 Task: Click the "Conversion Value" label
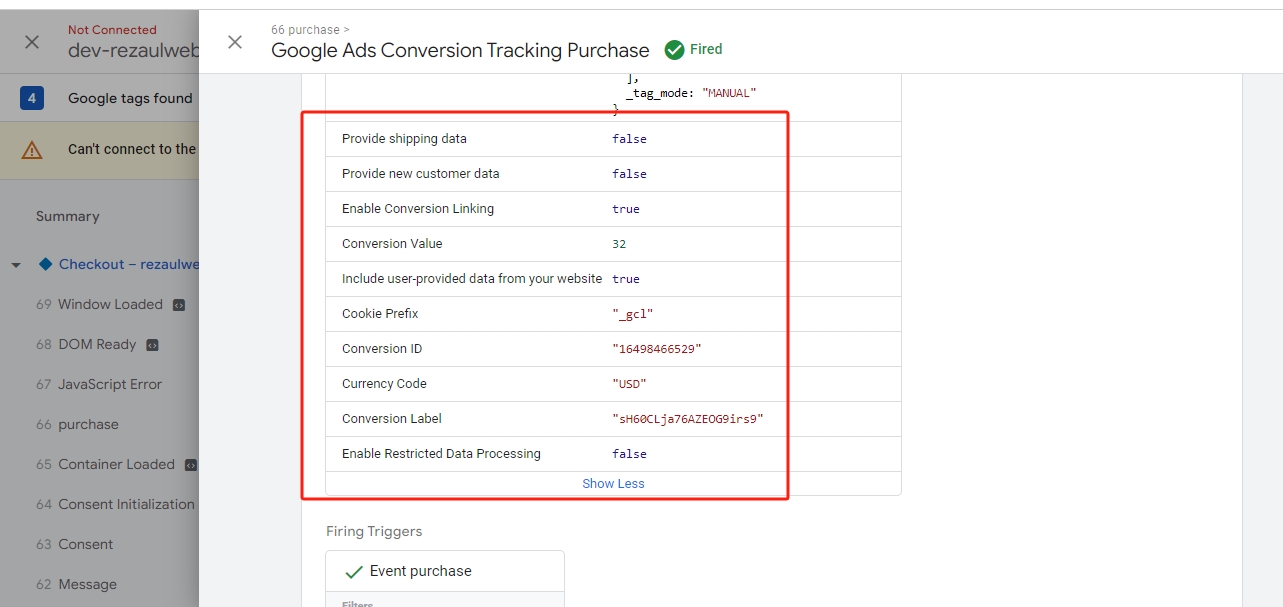click(x=392, y=243)
